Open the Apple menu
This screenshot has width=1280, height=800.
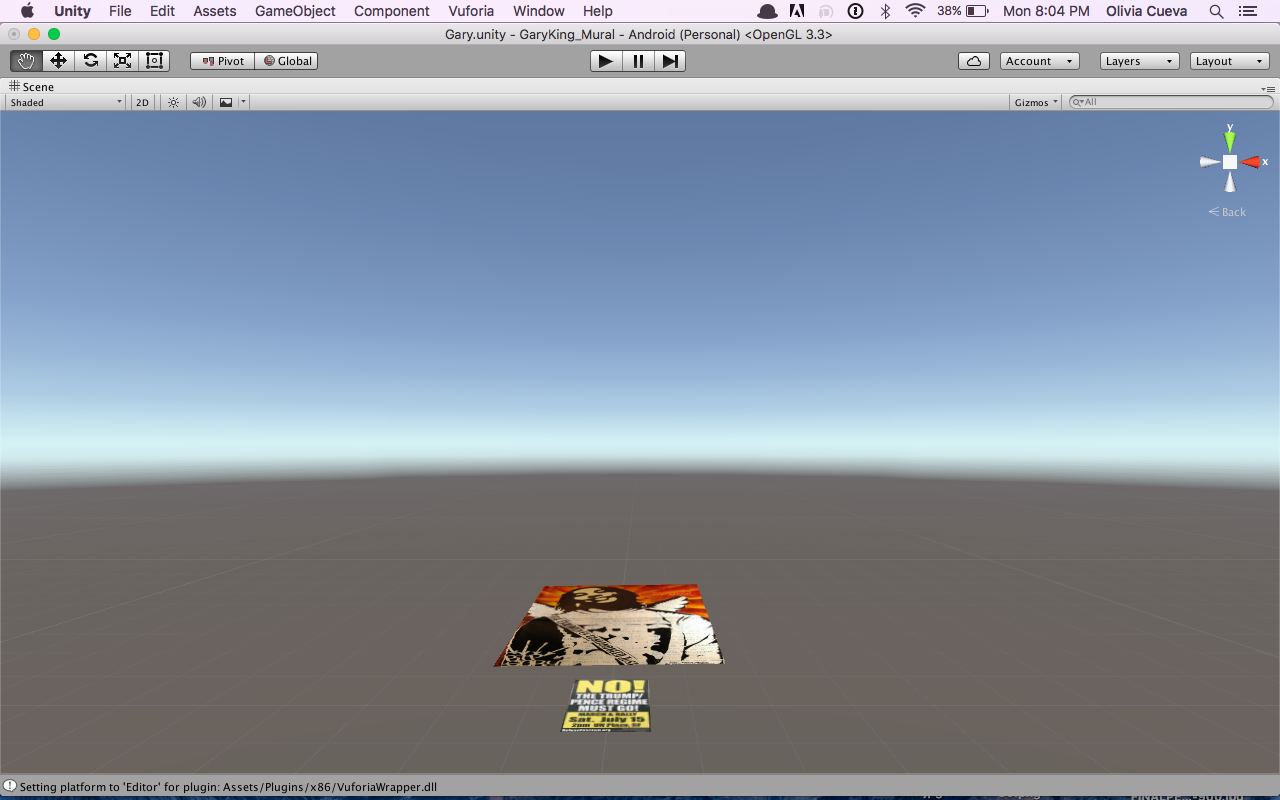point(27,11)
